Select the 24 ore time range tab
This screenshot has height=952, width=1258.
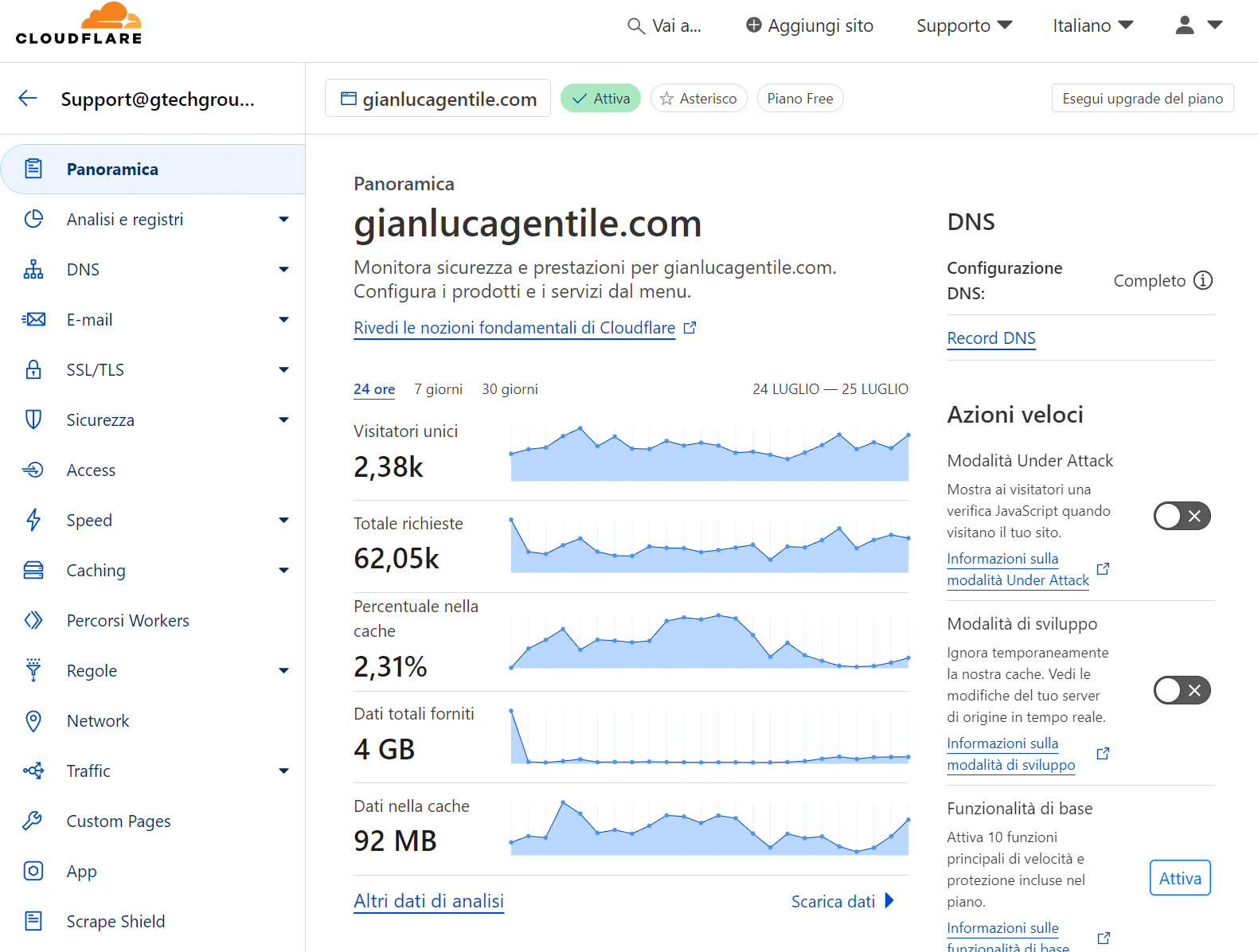coord(374,389)
